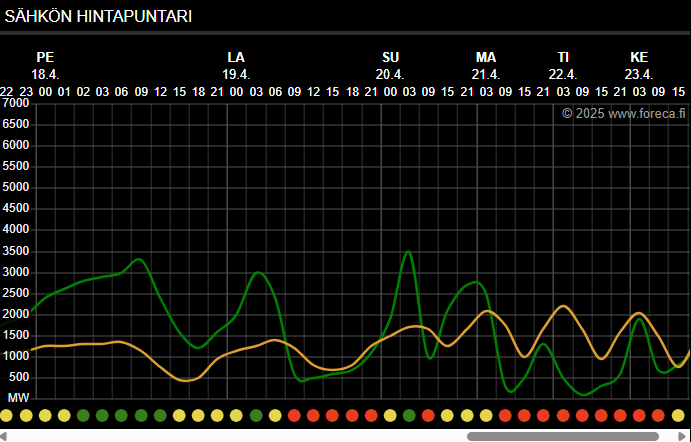Click the MW unit label on the axis
Viewport: 691px width, 442px height.
pos(17,397)
